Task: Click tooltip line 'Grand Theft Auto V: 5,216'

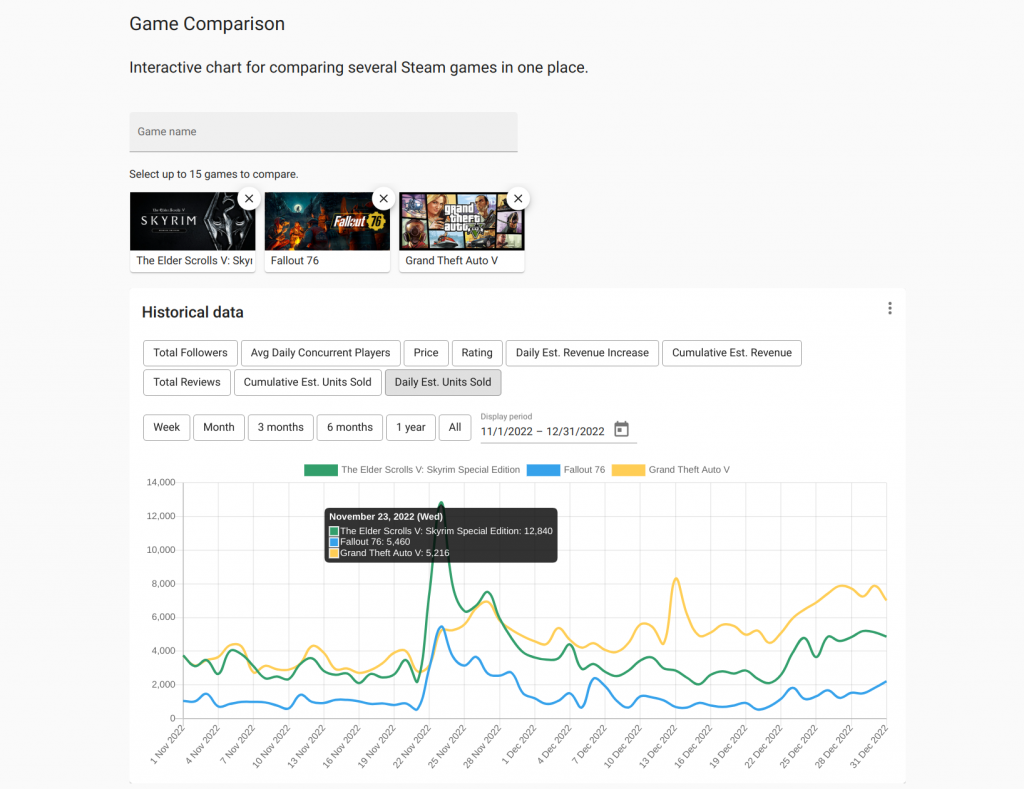Action: (x=394, y=553)
